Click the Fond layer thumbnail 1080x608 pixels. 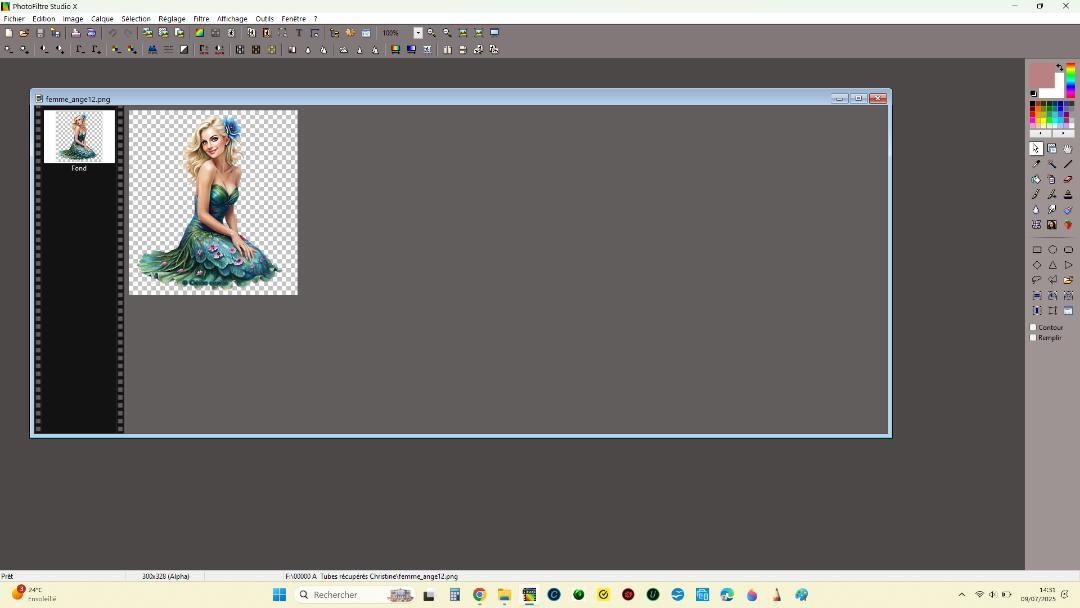(79, 136)
